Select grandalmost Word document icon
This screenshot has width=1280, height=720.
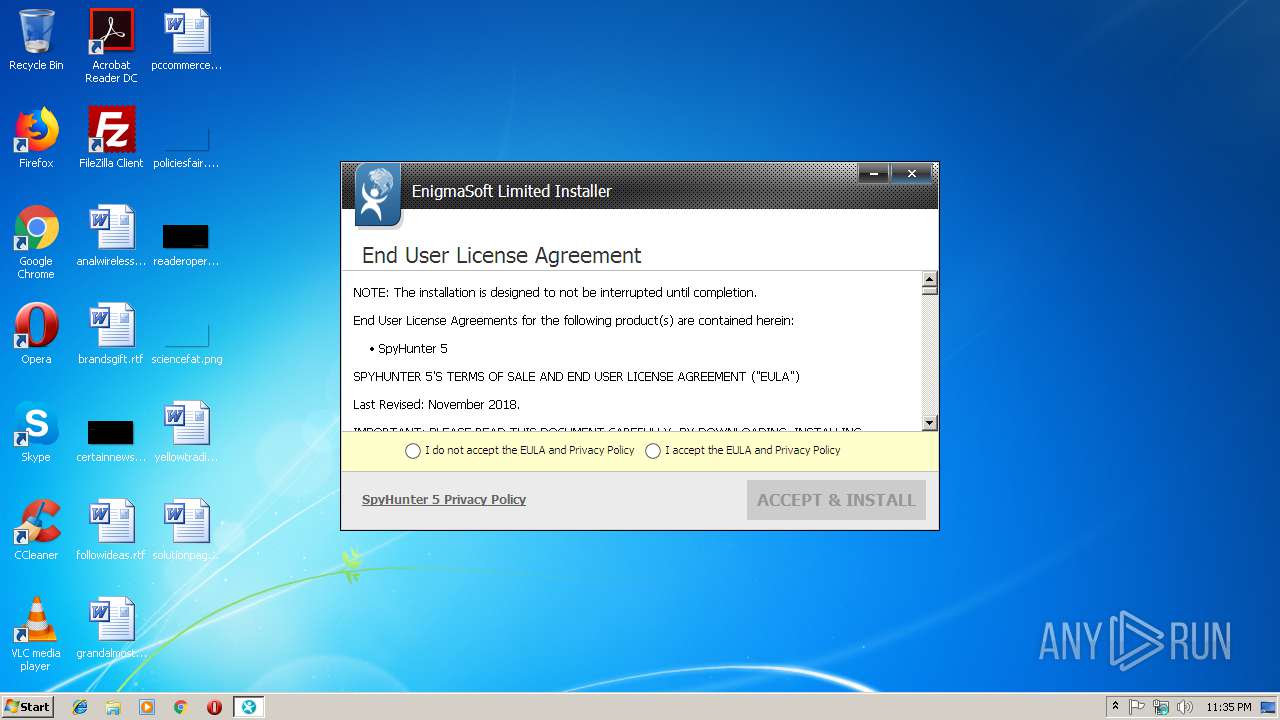111,628
